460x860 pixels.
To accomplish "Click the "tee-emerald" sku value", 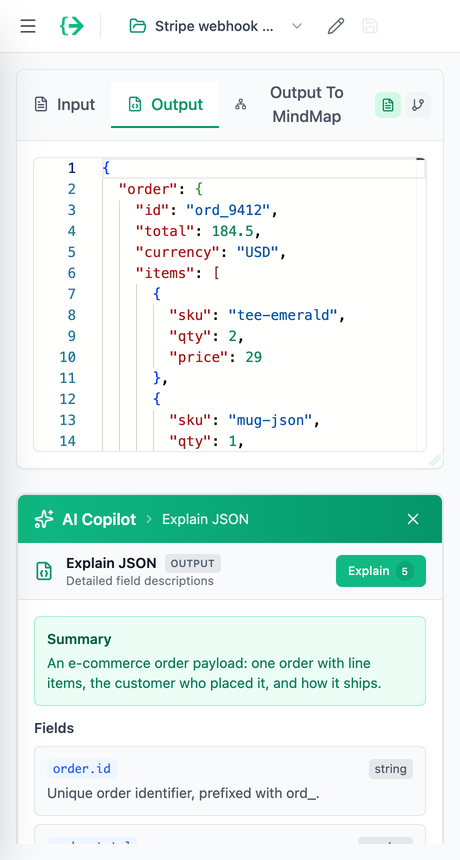I will pyautogui.click(x=282, y=315).
